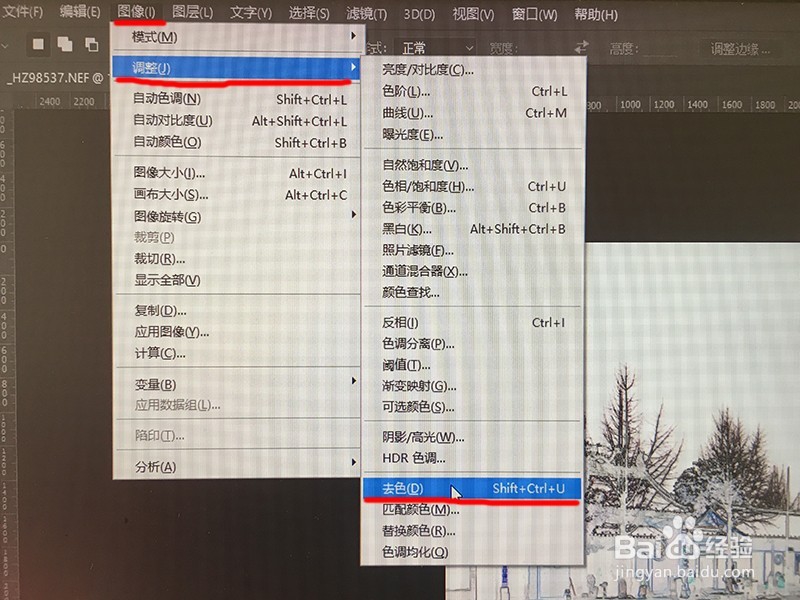Viewport: 800px width, 600px height.
Task: Click inside the 宽度 input field
Action: click(545, 45)
